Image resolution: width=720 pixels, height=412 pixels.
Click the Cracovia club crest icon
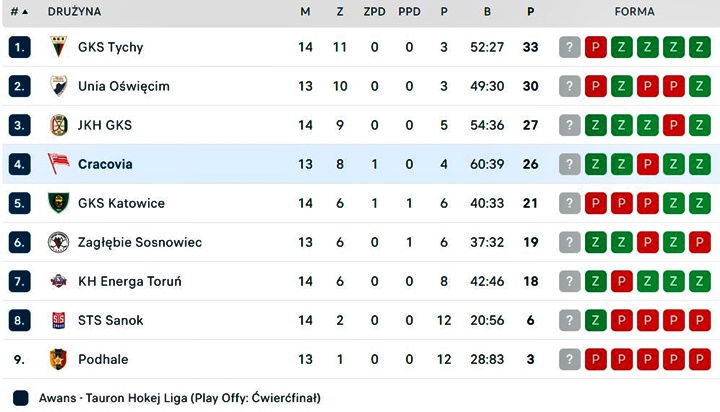point(58,164)
